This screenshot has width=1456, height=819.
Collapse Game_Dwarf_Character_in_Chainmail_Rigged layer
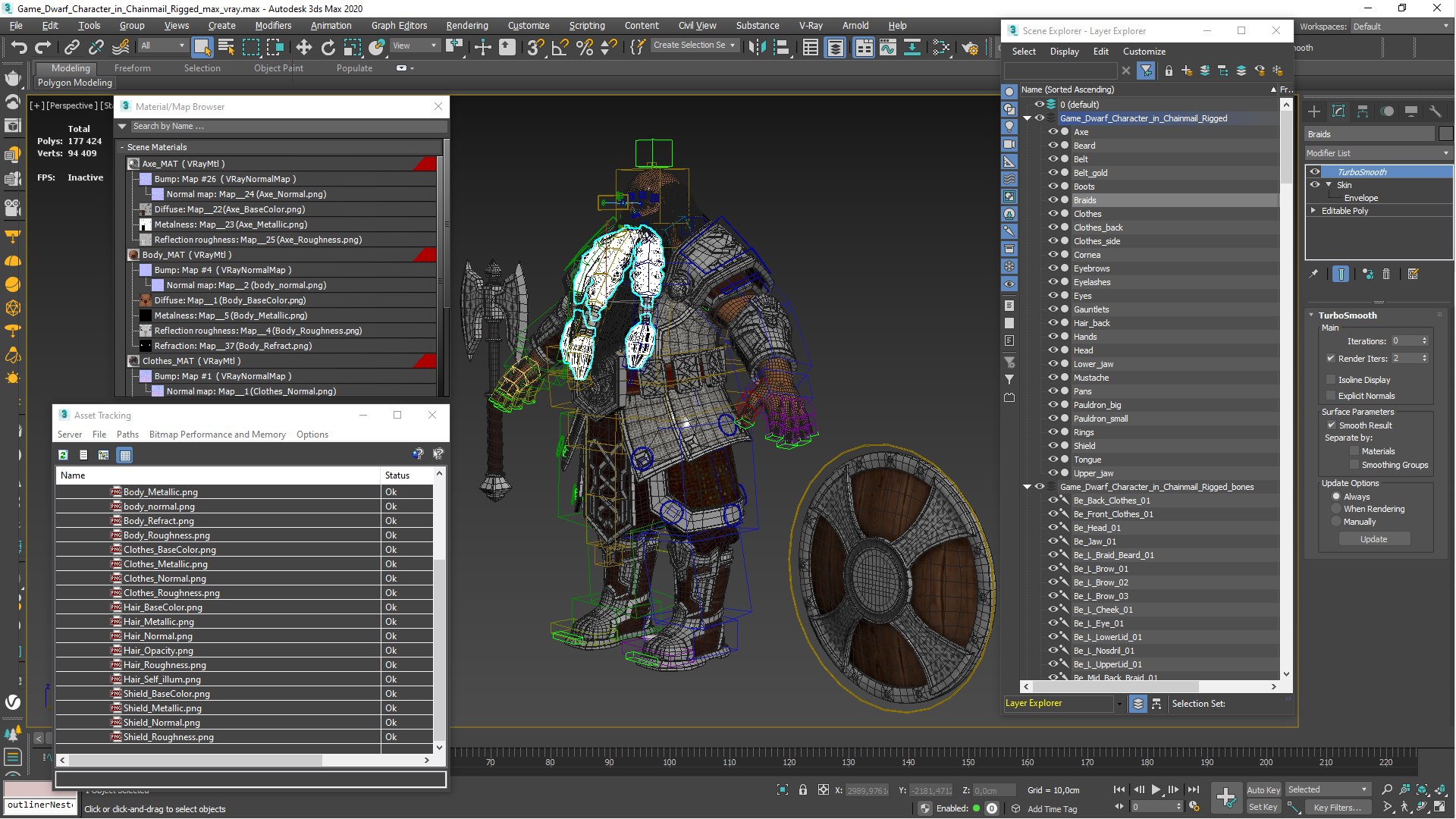[1028, 118]
